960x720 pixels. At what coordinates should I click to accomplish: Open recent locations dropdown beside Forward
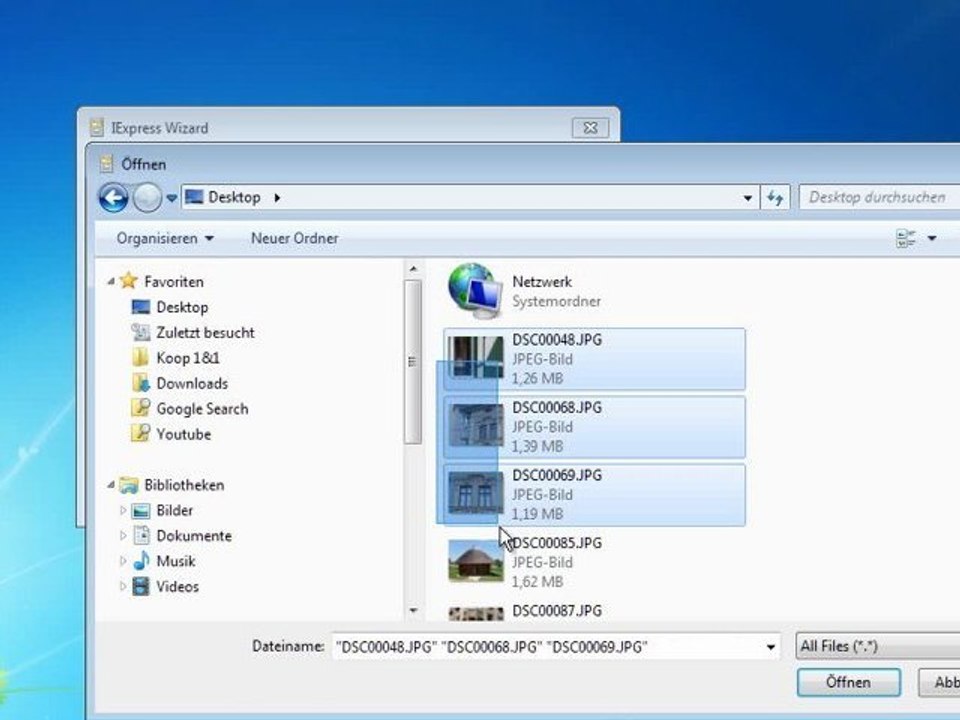coord(171,198)
